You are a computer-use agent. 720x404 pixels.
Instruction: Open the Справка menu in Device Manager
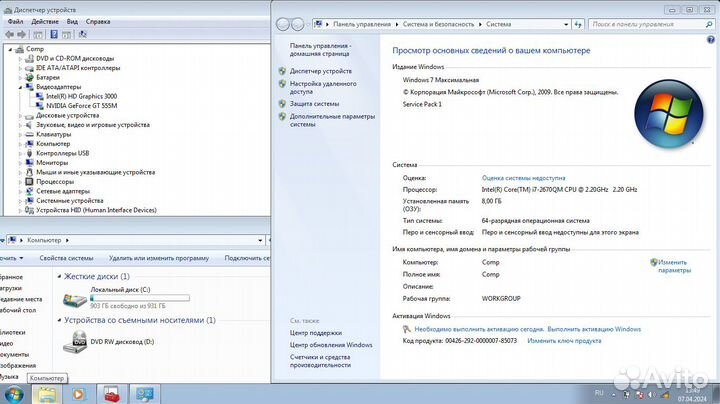pos(98,22)
